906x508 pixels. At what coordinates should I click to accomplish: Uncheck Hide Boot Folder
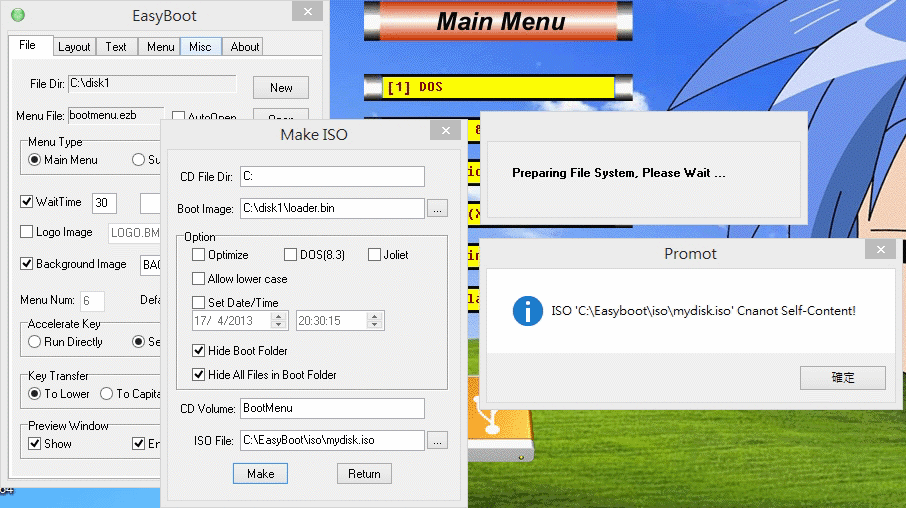tap(199, 351)
